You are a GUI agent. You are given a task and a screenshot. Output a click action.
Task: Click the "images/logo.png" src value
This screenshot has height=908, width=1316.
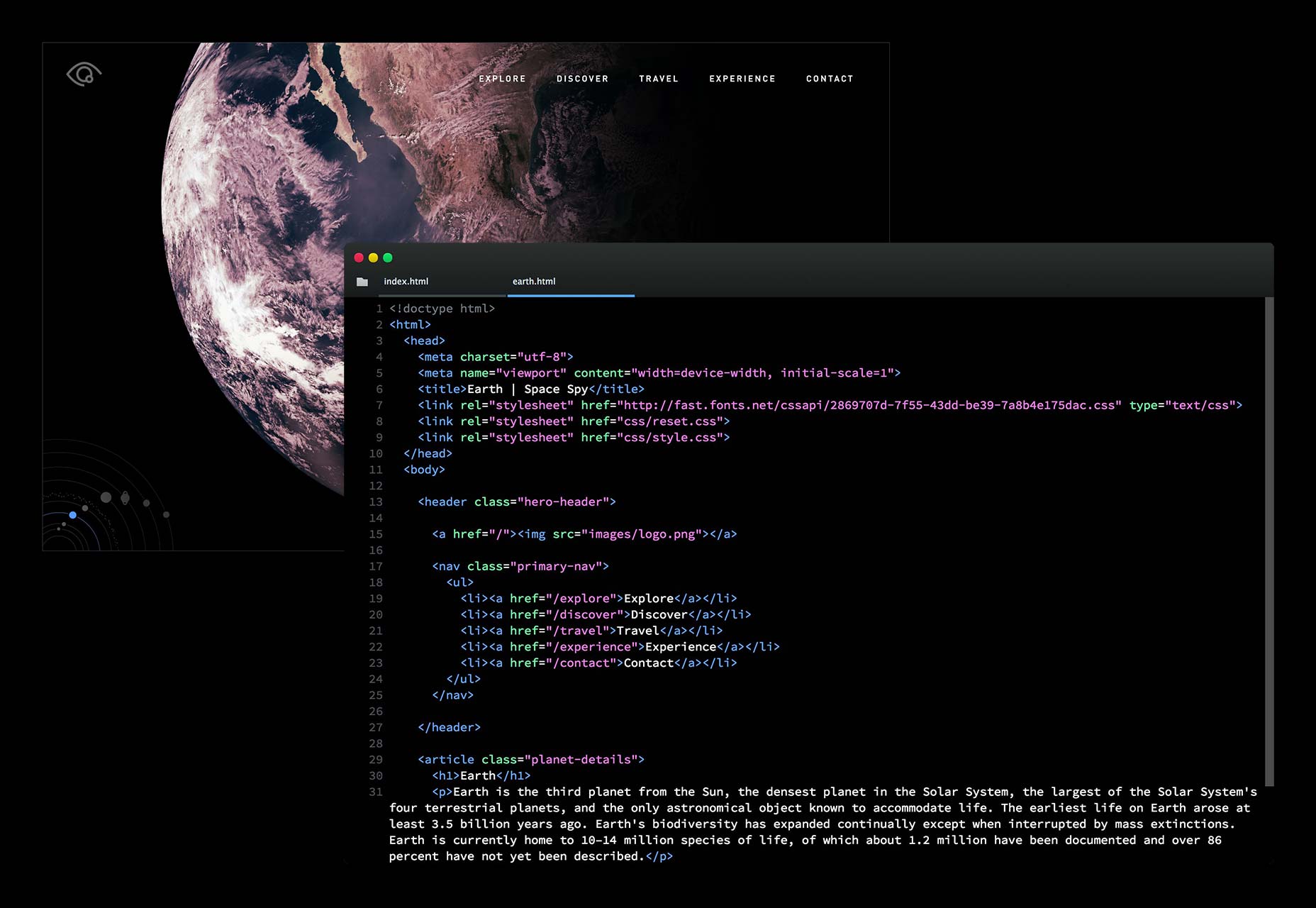point(642,534)
